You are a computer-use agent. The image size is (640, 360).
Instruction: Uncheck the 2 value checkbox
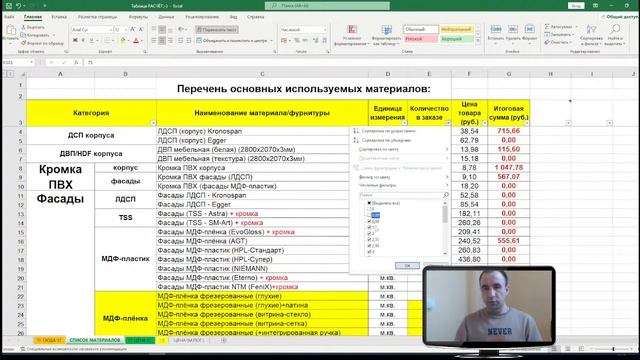[x=369, y=233]
